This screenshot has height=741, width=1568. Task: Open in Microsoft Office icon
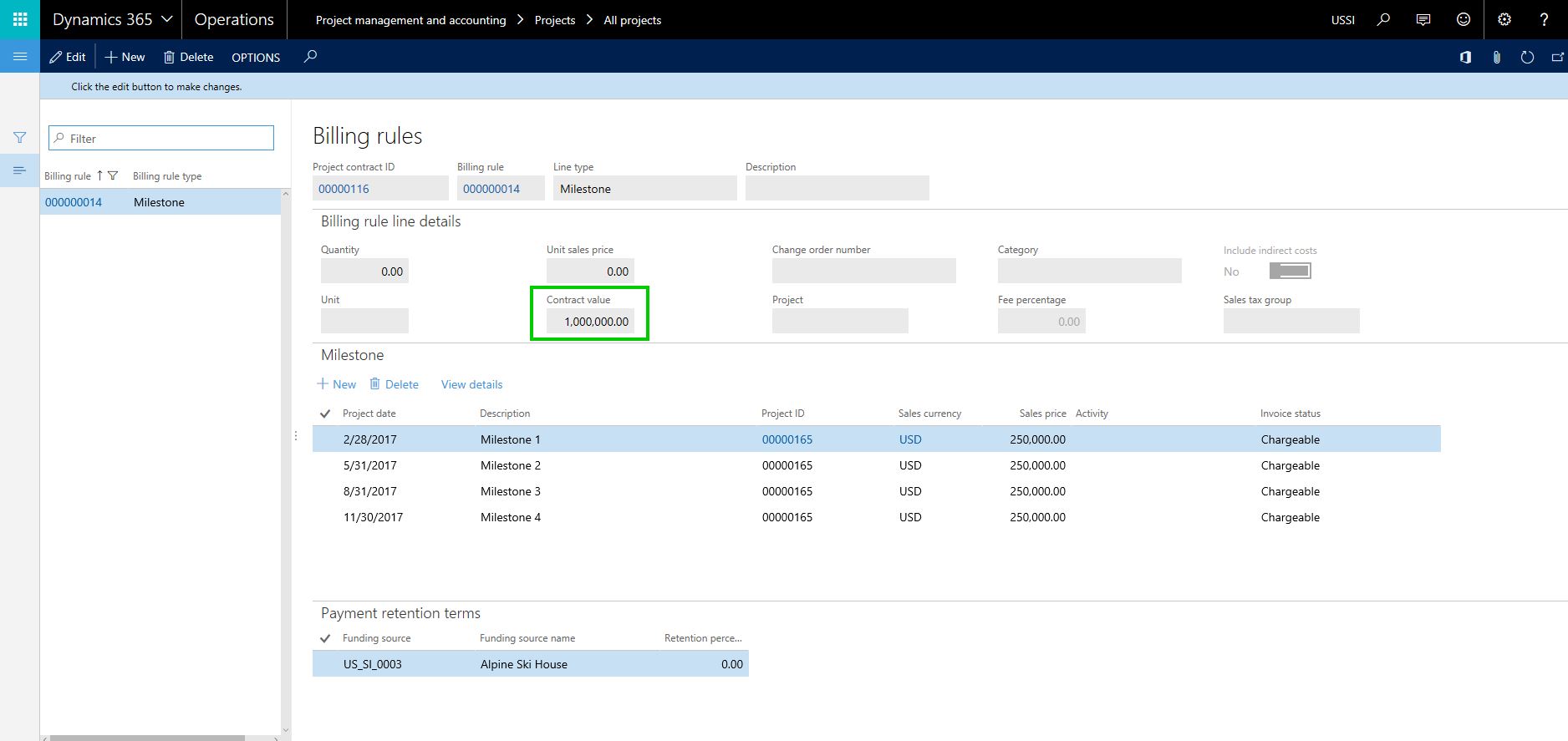1465,57
